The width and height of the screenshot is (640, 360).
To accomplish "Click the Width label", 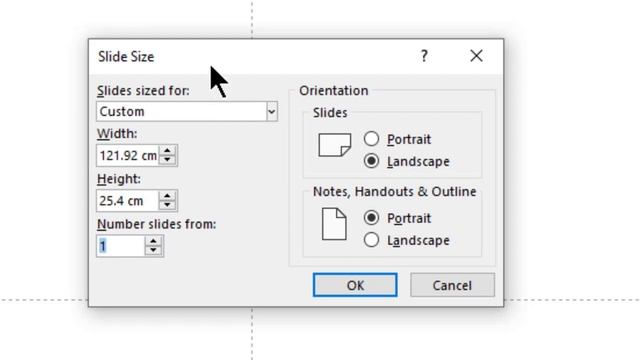I will 117,133.
